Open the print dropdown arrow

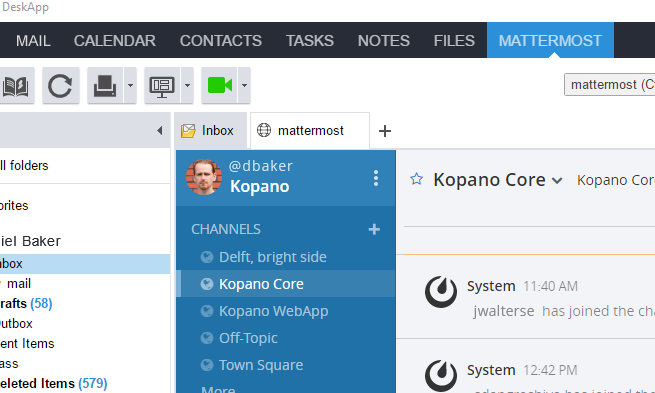point(130,86)
